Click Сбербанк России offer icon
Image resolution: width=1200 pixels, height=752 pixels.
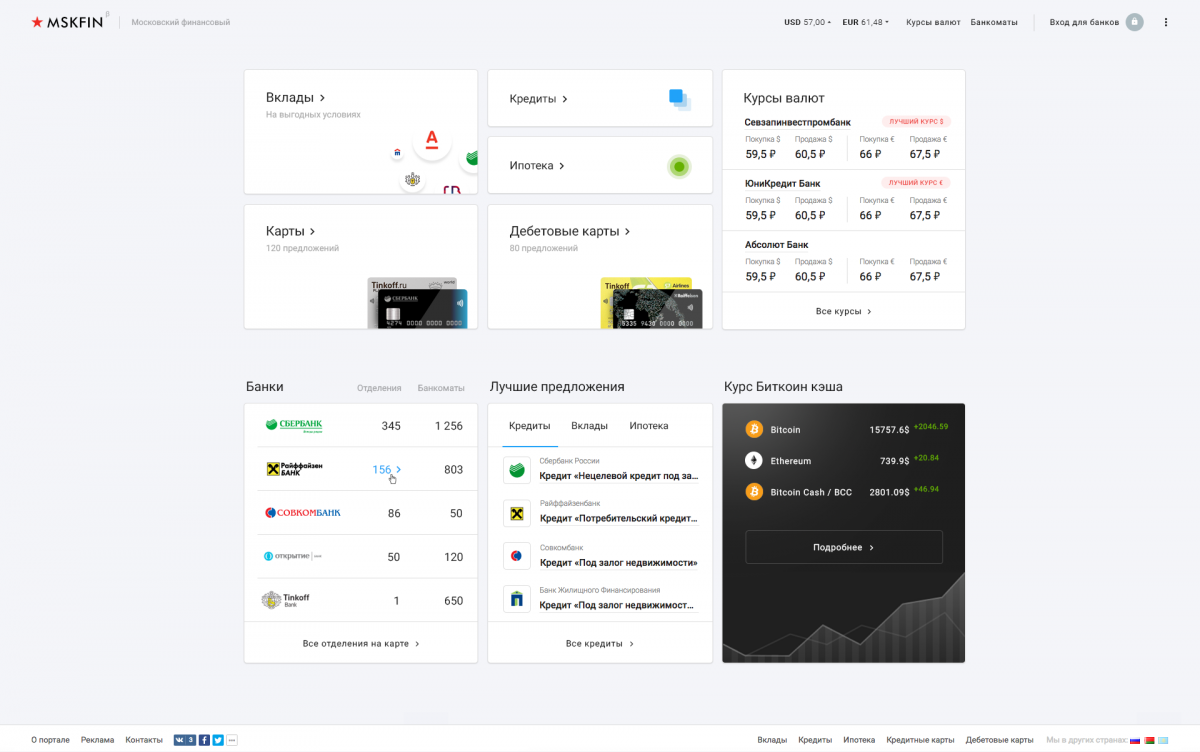[517, 469]
